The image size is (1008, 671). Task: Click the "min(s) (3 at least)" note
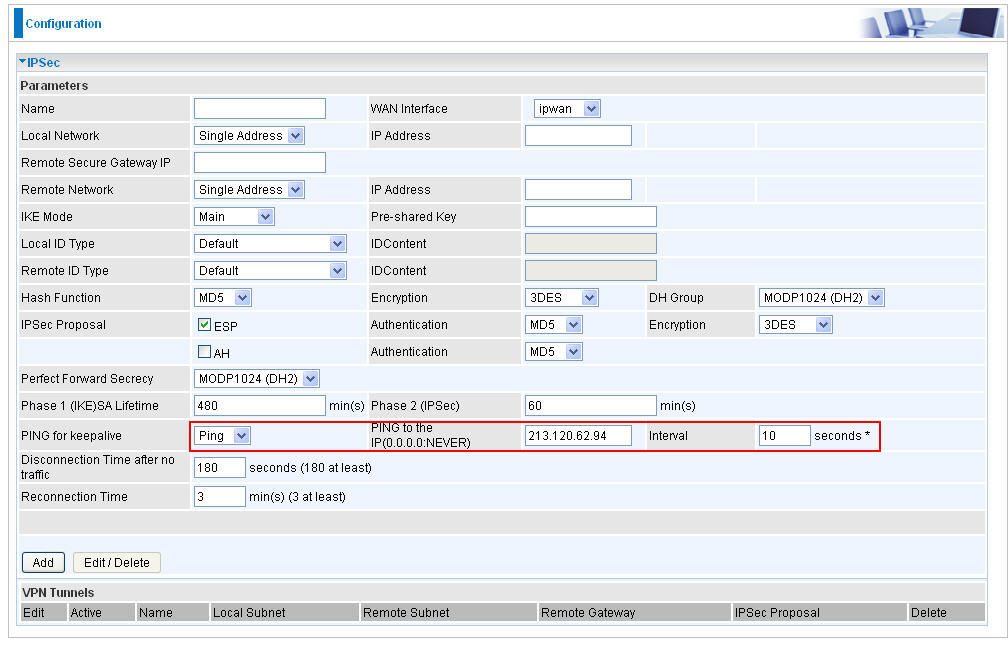(297, 496)
